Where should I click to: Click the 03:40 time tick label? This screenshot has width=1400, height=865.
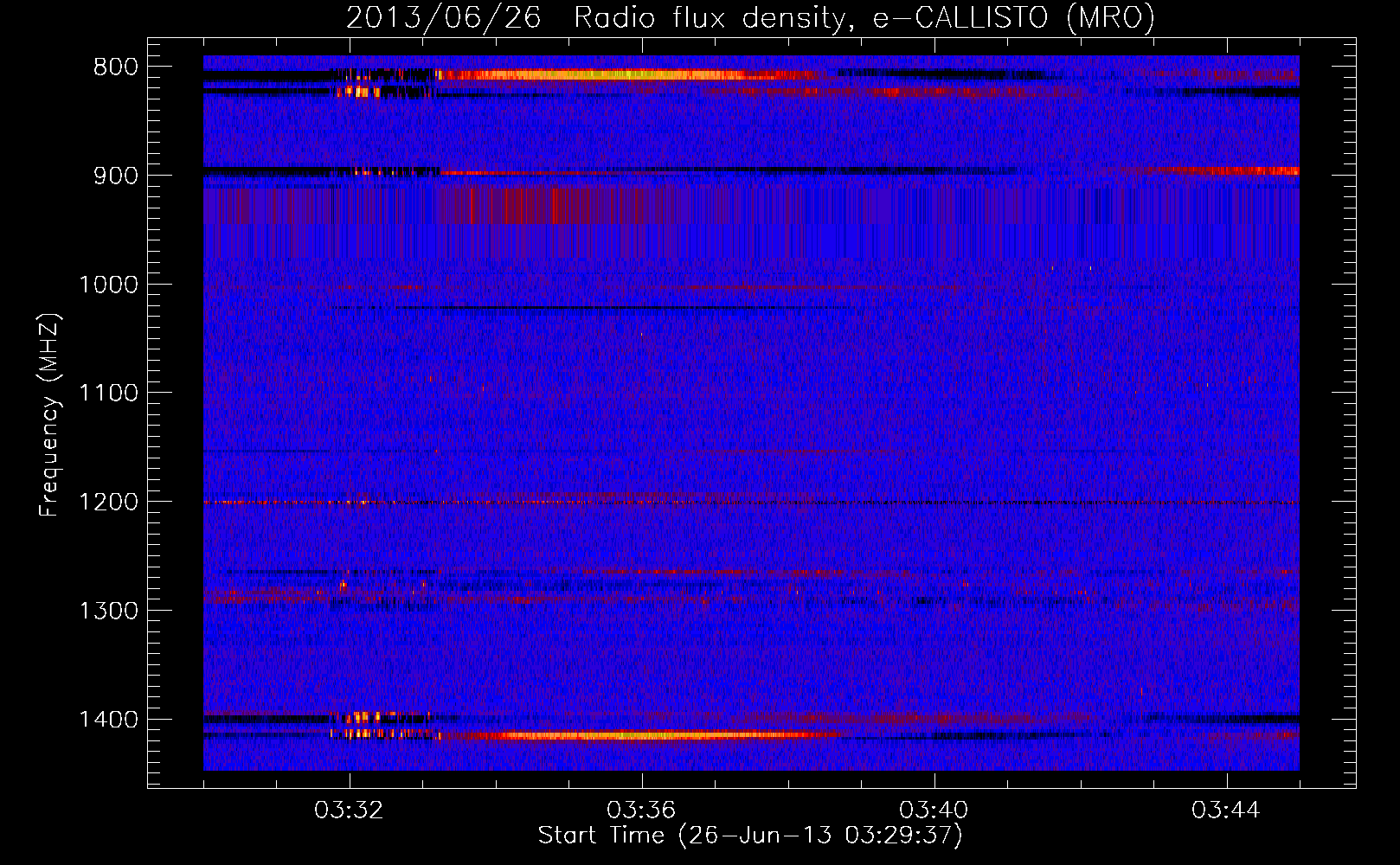click(x=934, y=811)
